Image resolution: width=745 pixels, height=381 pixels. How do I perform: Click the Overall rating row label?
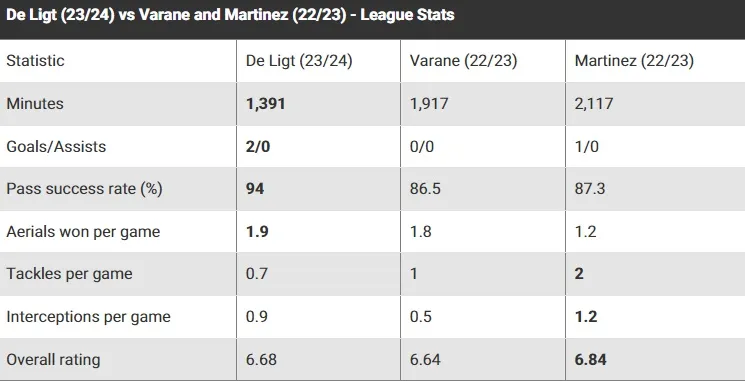point(53,360)
